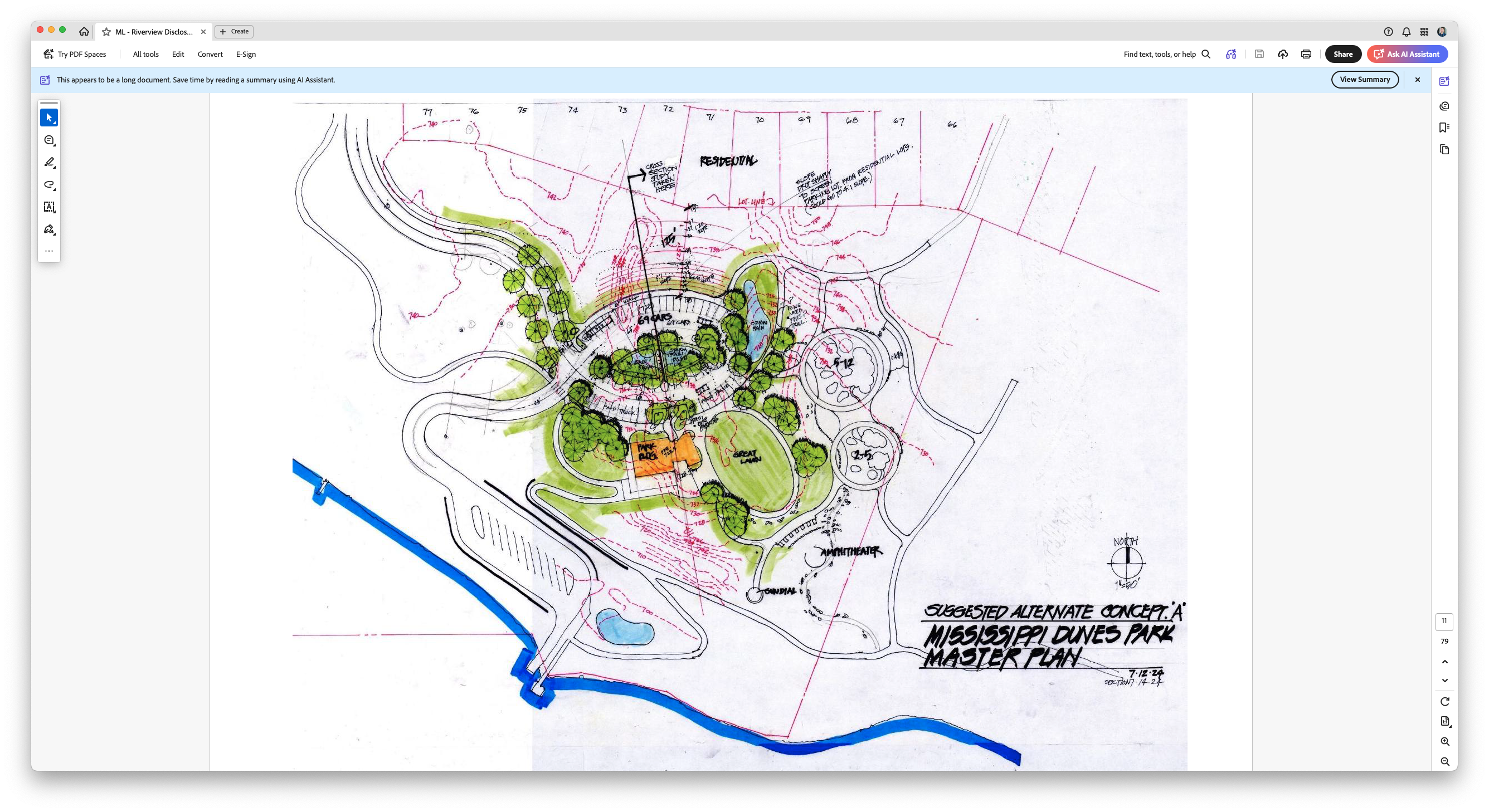The width and height of the screenshot is (1489, 812).
Task: Expand more tools via three dots
Action: (x=49, y=251)
